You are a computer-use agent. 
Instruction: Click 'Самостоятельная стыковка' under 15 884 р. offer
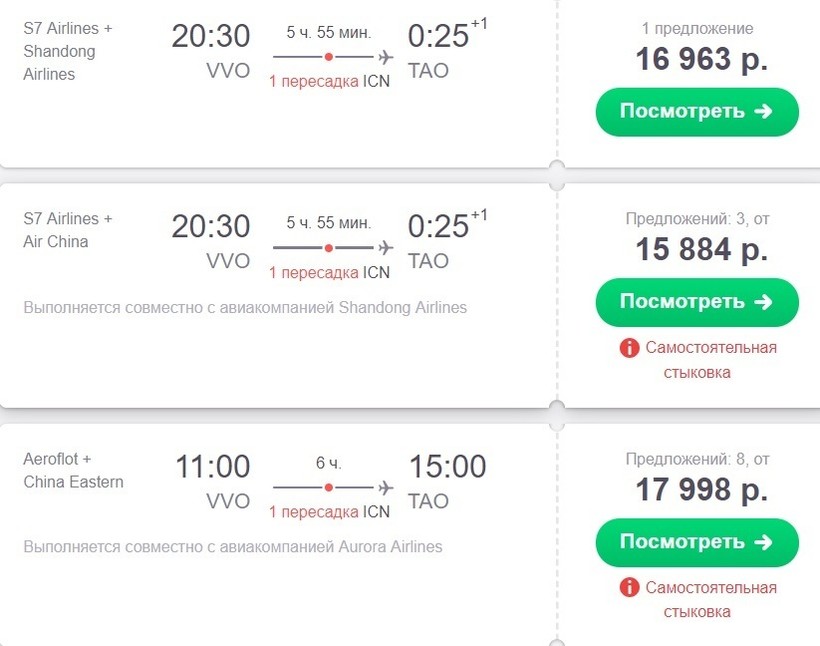tap(710, 360)
